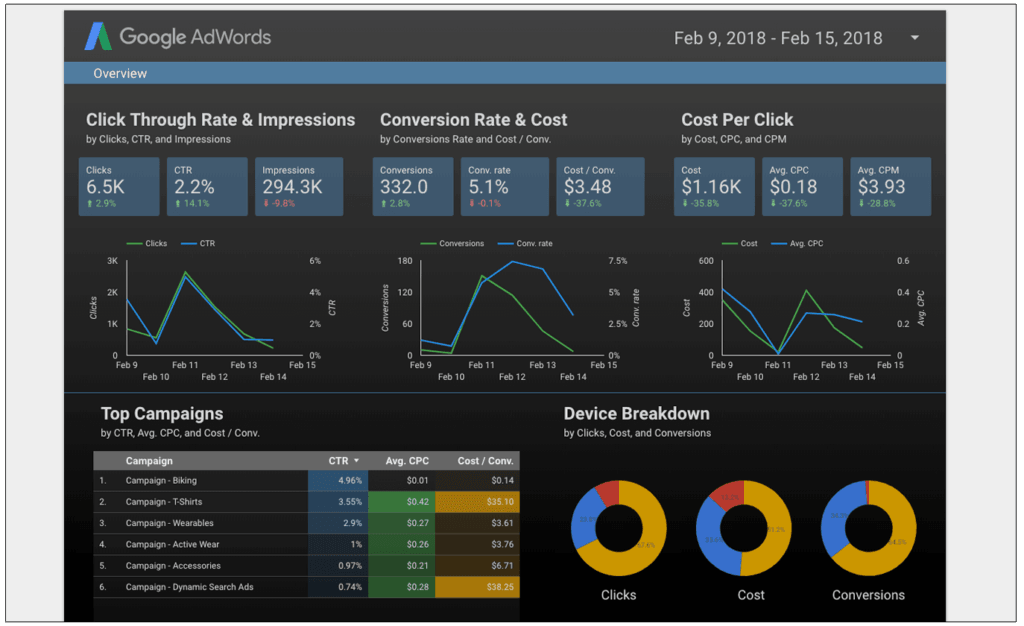Screen dimensions: 1024x626
Task: Click the 3.55% CTR cell
Action: pos(338,502)
